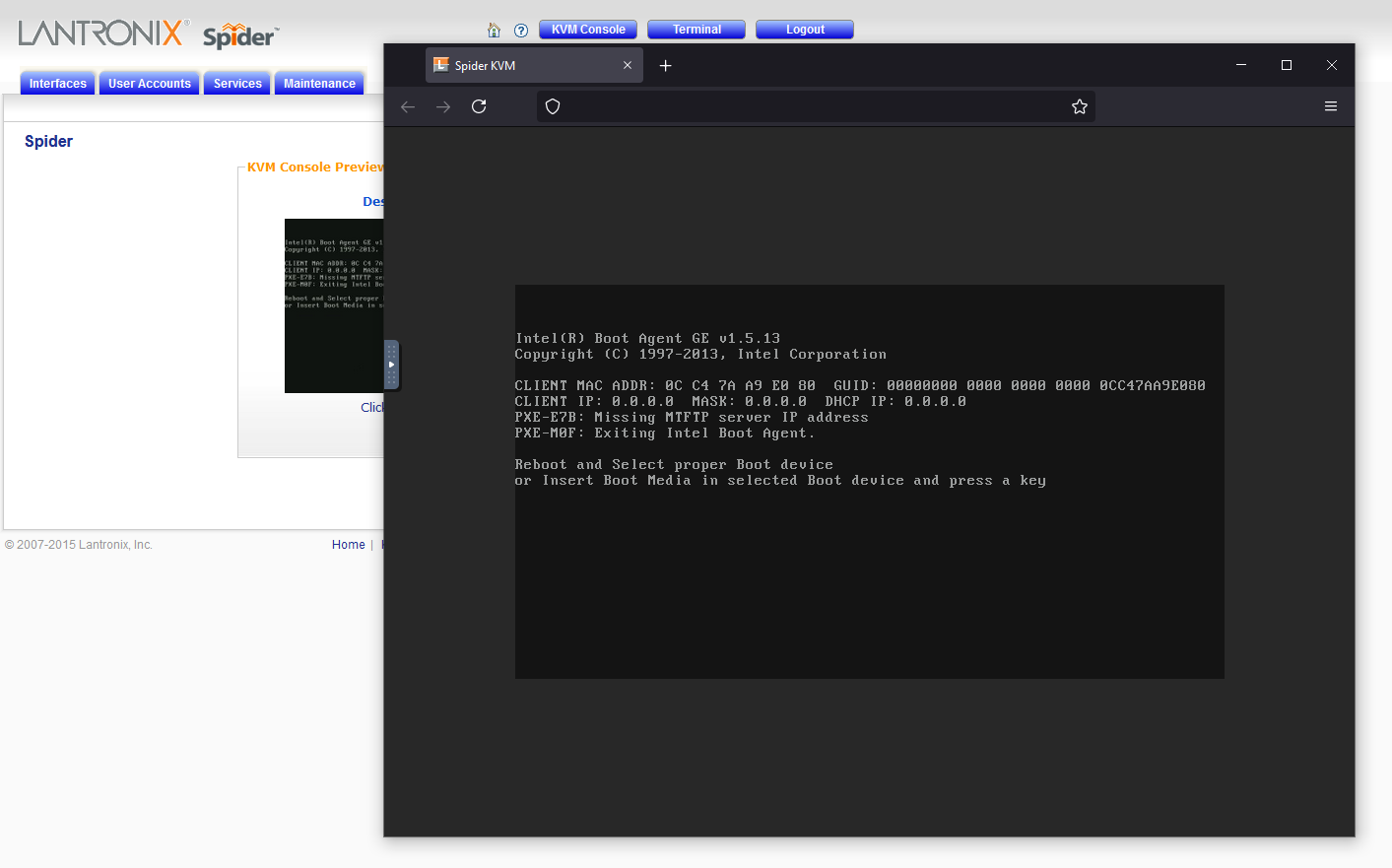Open the browser hamburger menu
Viewport: 1392px width, 868px height.
[x=1331, y=106]
